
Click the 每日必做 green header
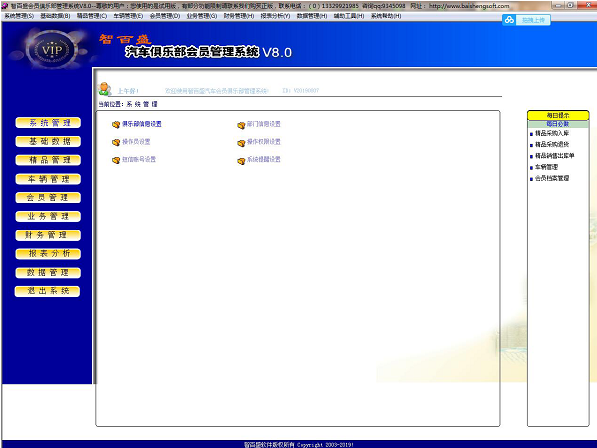[558, 124]
